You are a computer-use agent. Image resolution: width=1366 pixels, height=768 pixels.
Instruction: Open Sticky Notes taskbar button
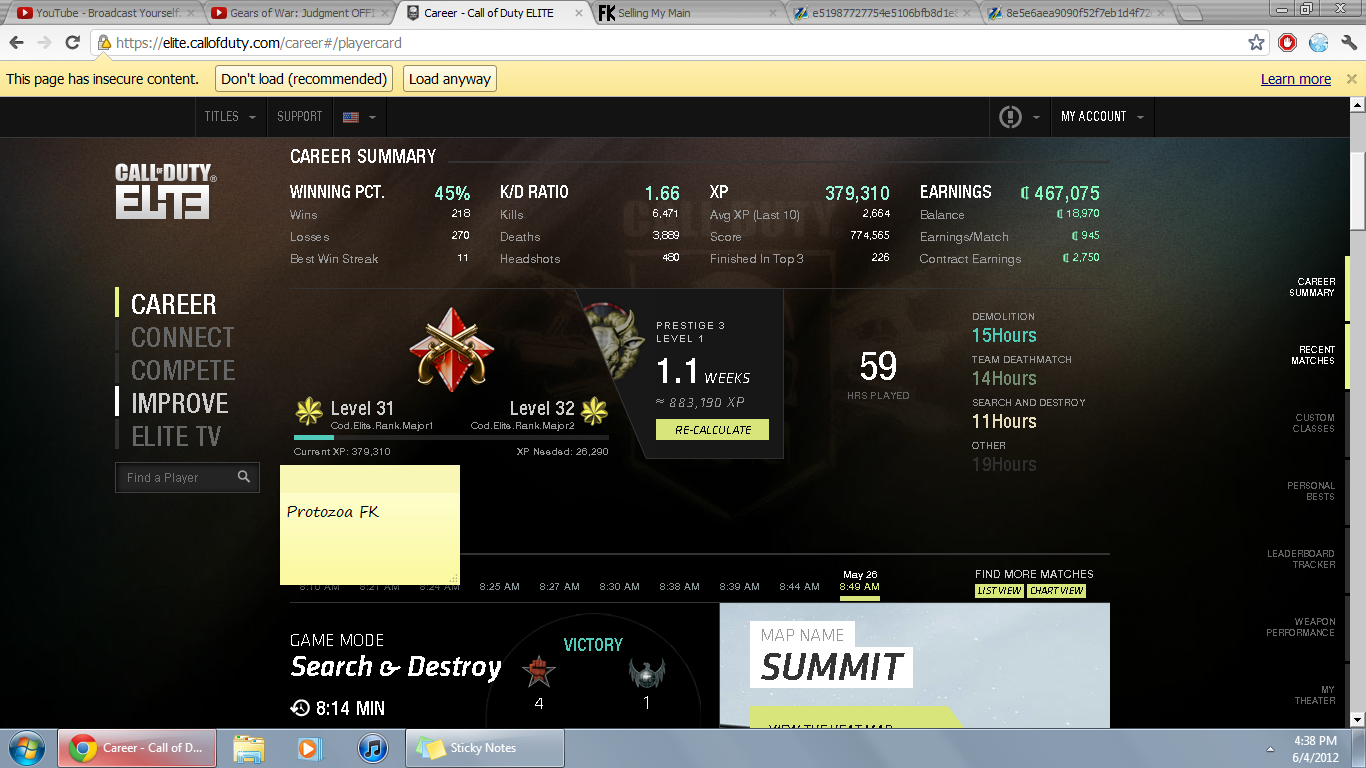(484, 748)
